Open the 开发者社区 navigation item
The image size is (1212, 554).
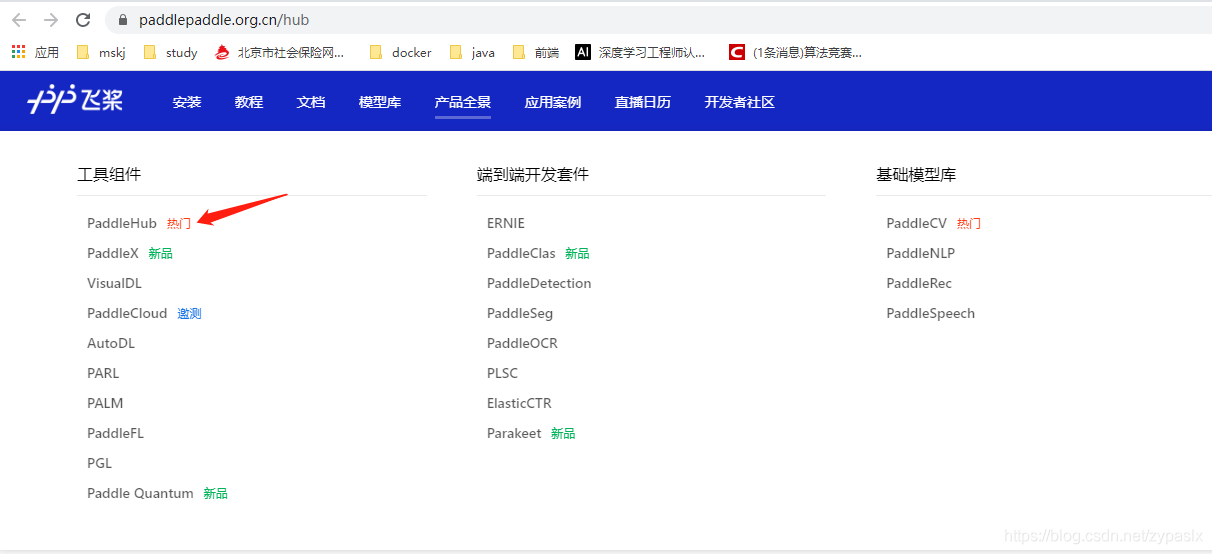pyautogui.click(x=740, y=102)
